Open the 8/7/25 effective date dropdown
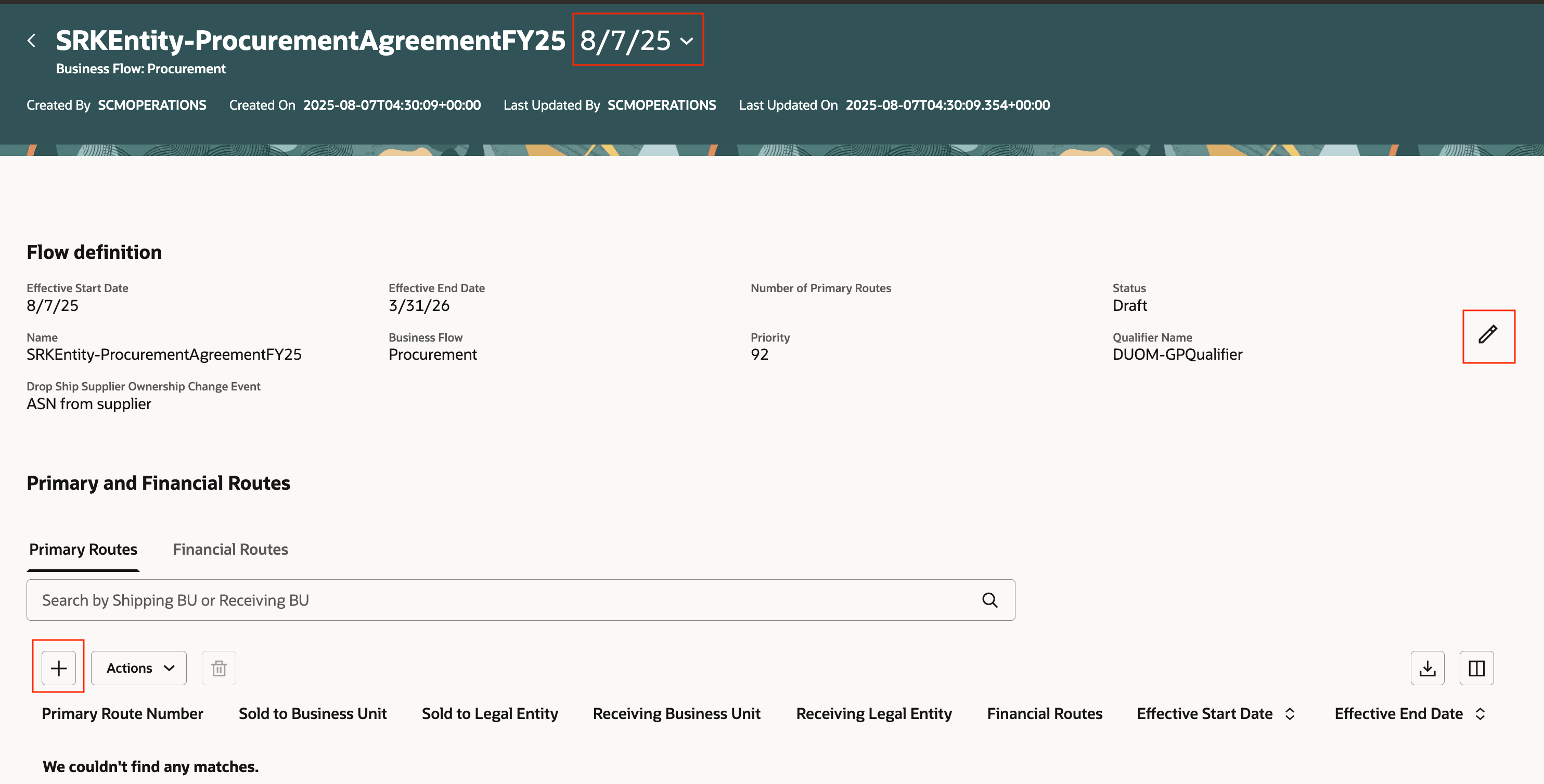This screenshot has width=1544, height=784. (x=637, y=40)
